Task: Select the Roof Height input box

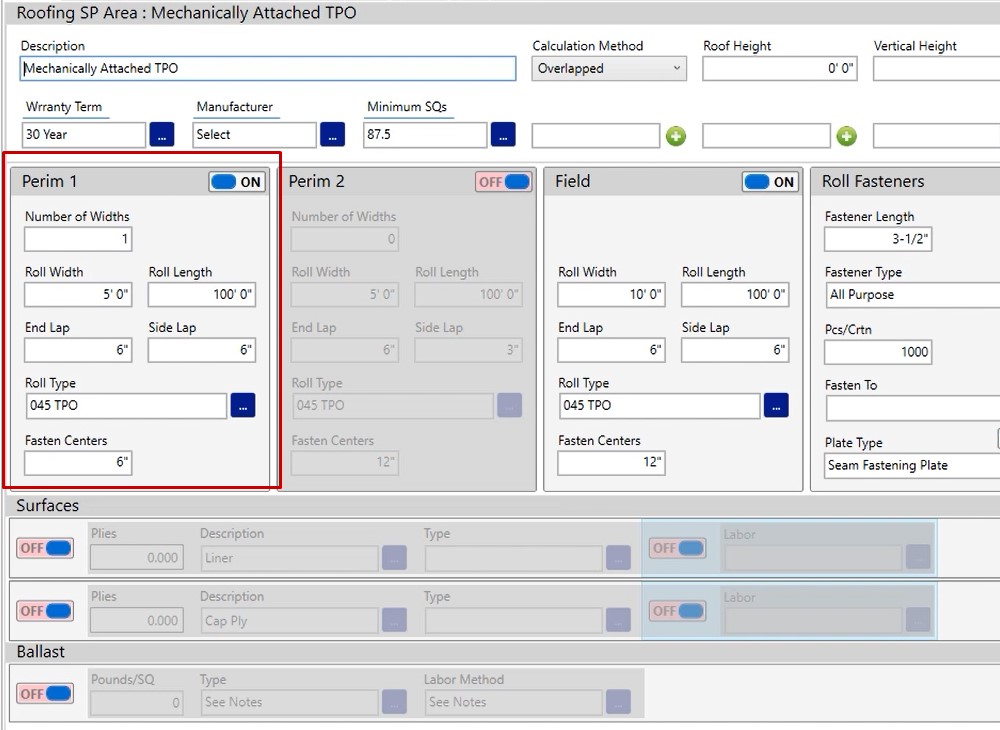Action: coord(780,69)
